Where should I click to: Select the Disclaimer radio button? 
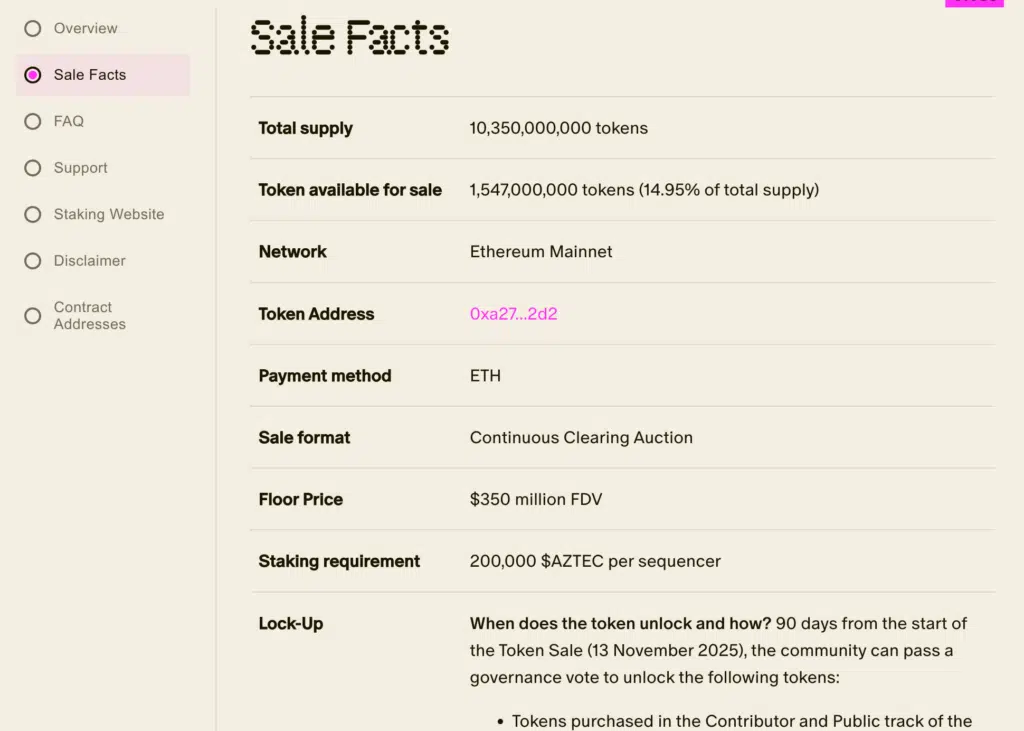pyautogui.click(x=31, y=260)
